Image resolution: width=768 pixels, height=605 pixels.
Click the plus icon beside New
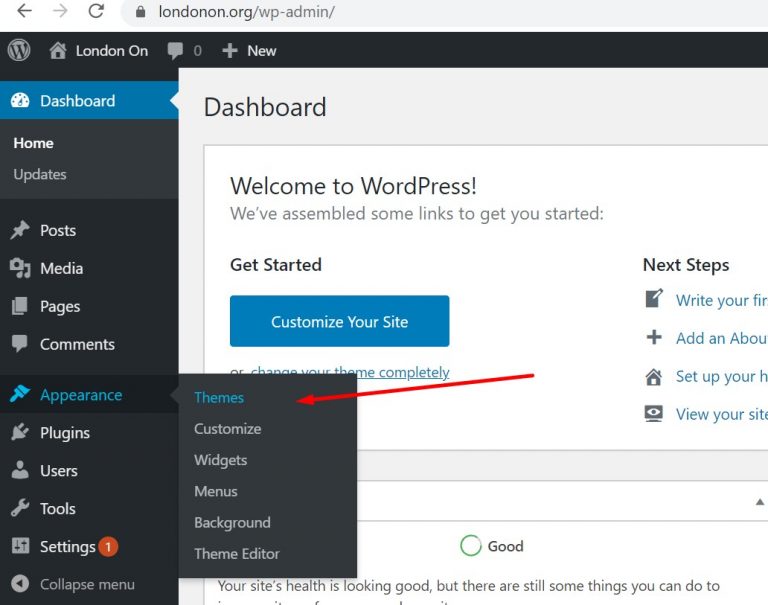(x=230, y=51)
